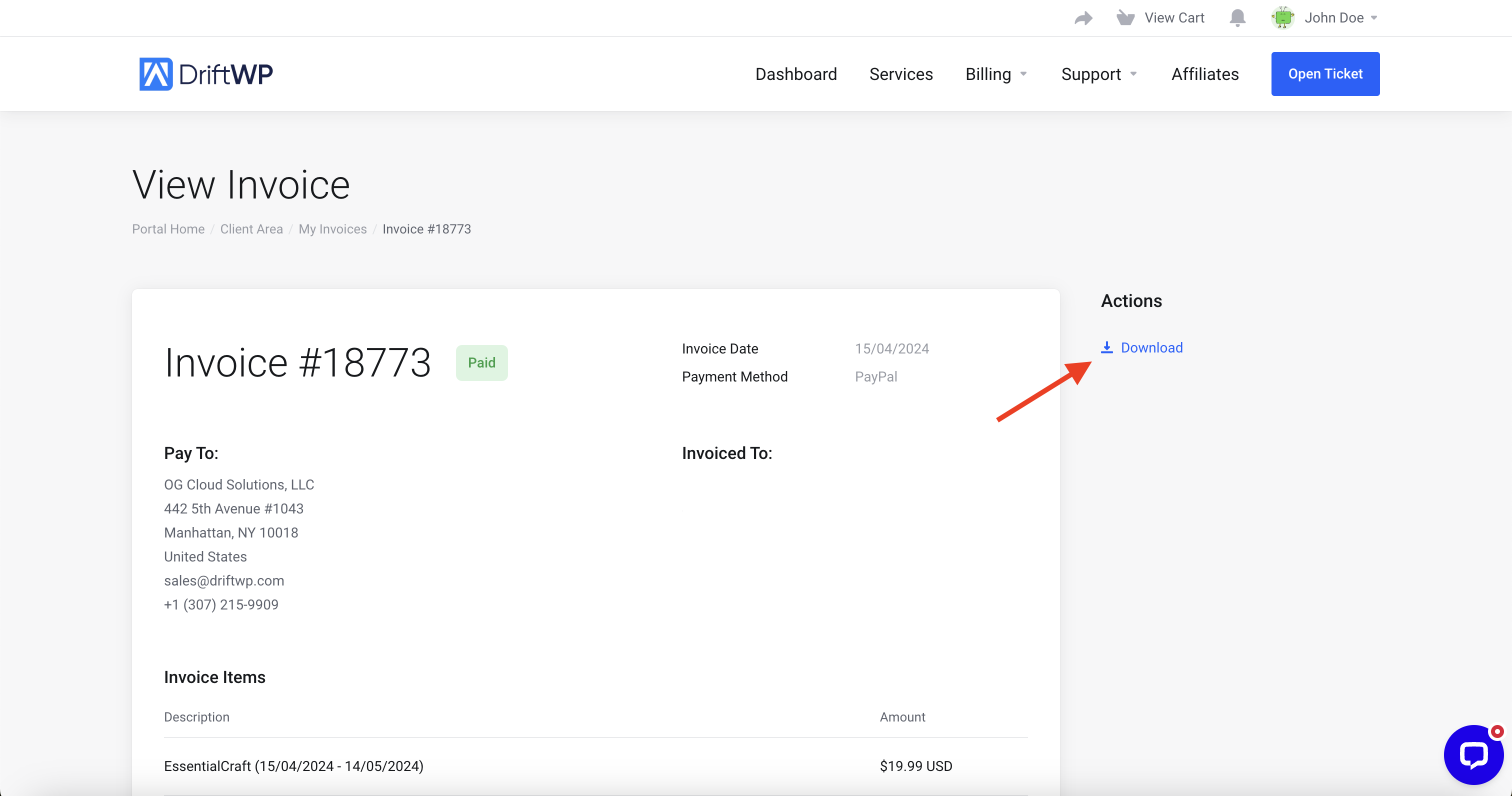This screenshot has width=1512, height=796.
Task: Click the shopping basket icon
Action: (x=1125, y=17)
